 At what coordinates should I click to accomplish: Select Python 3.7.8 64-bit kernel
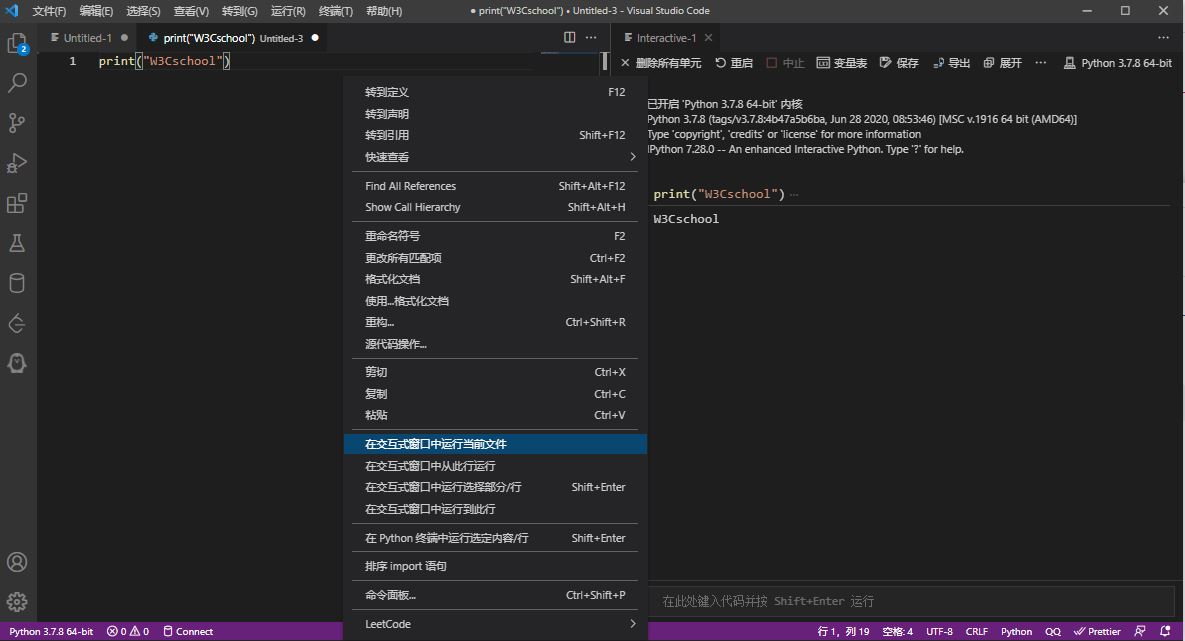tap(1118, 63)
